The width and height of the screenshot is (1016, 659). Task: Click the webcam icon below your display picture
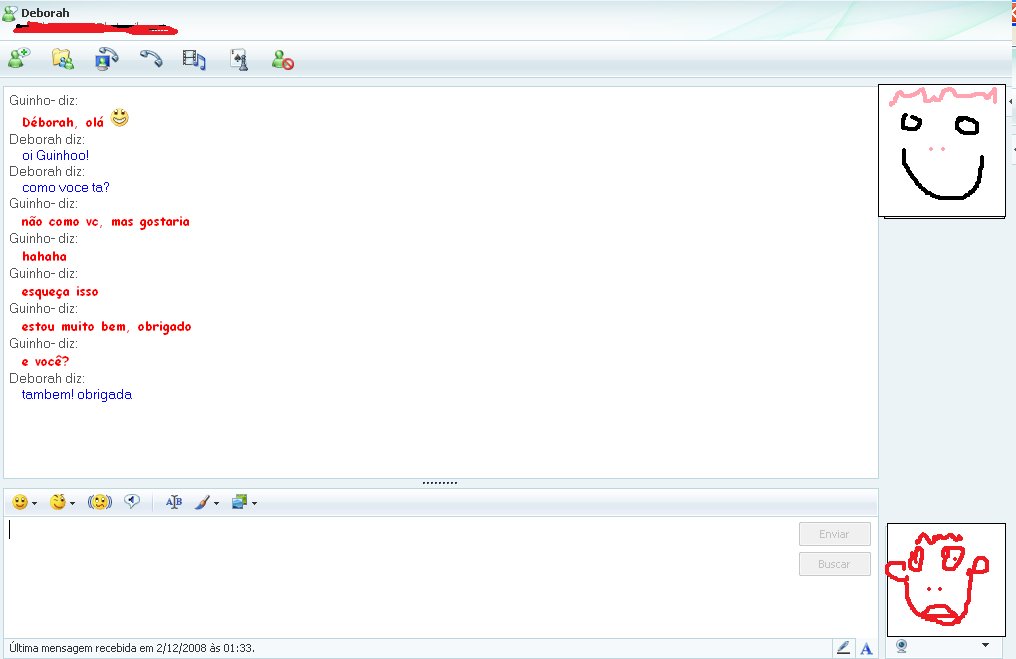click(901, 646)
